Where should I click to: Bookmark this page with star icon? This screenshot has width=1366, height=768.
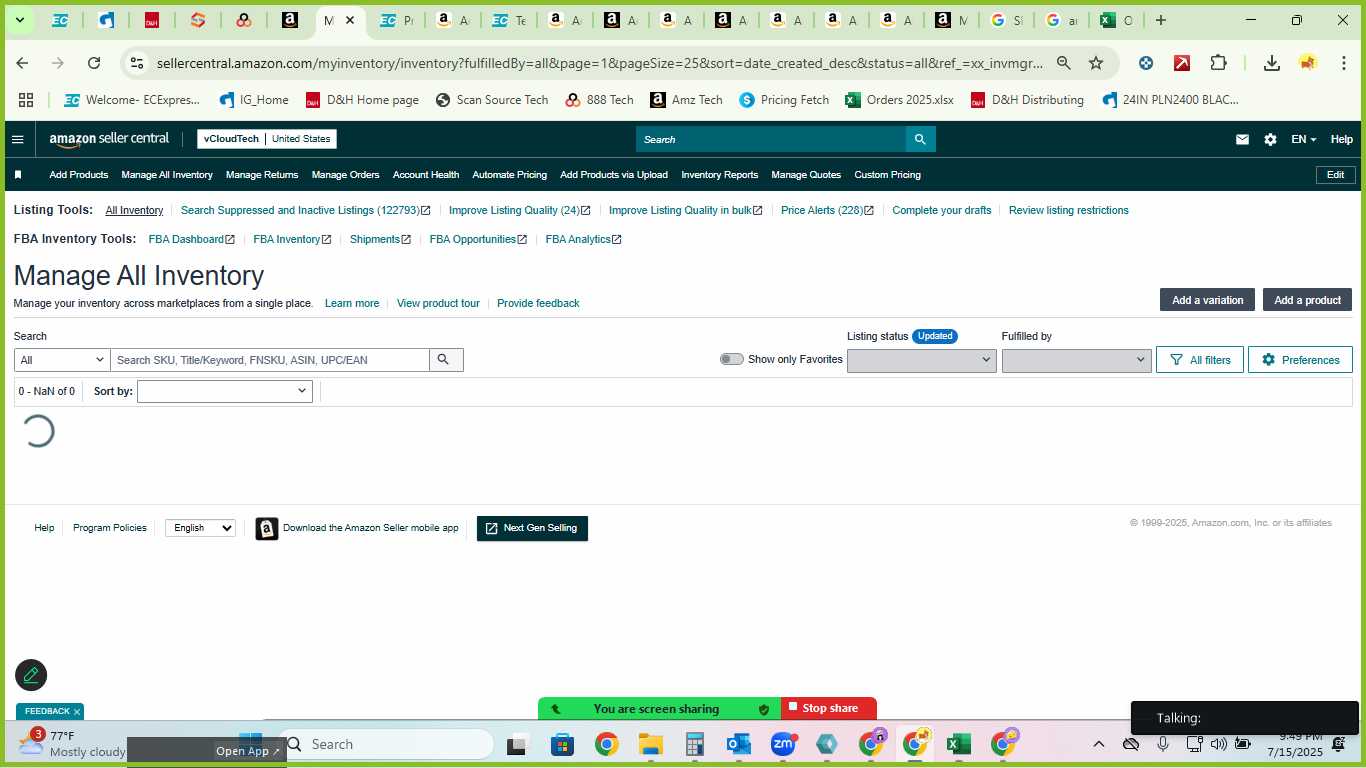tap(1096, 63)
